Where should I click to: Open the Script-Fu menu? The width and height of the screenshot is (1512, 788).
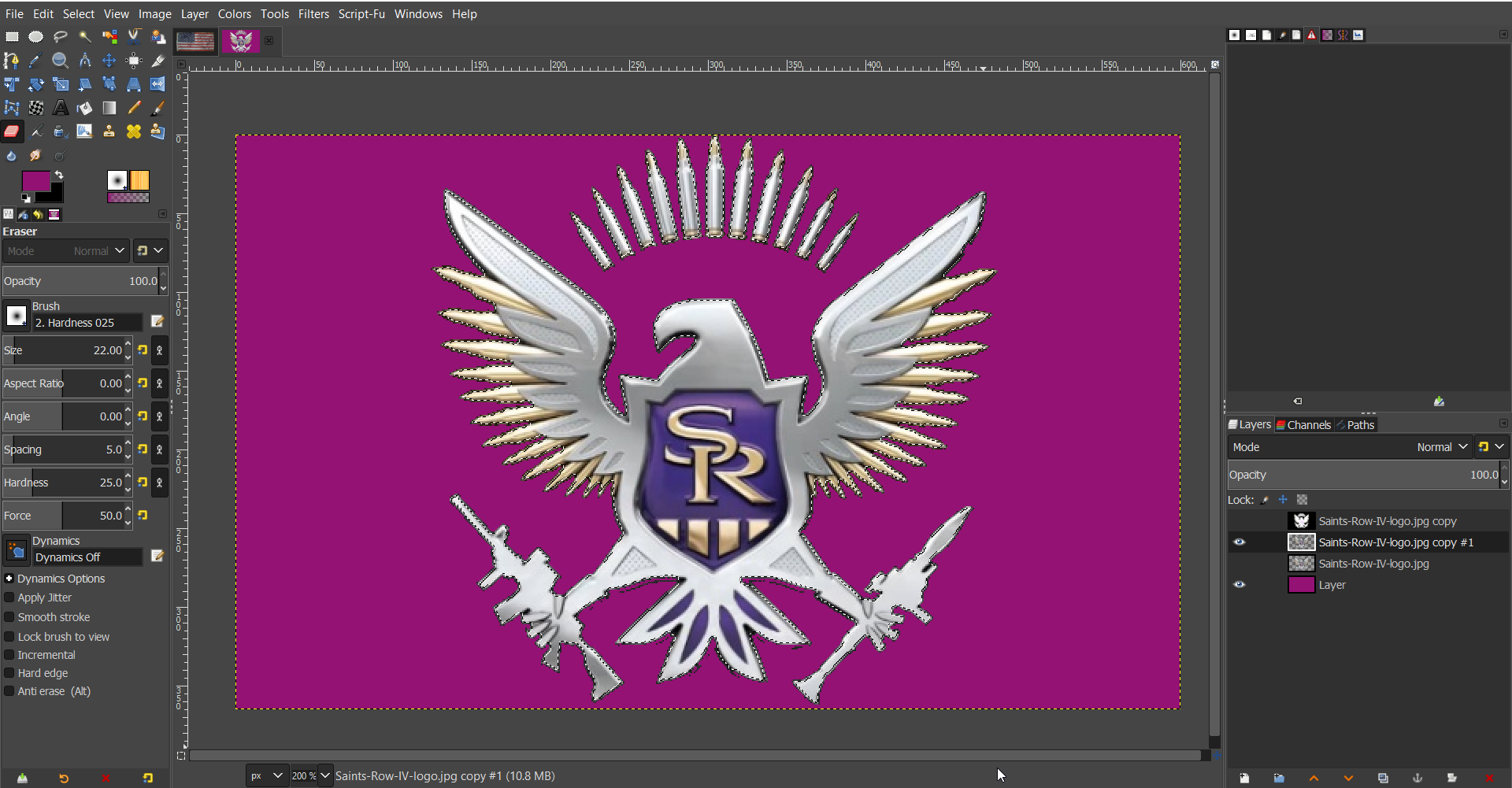tap(361, 14)
